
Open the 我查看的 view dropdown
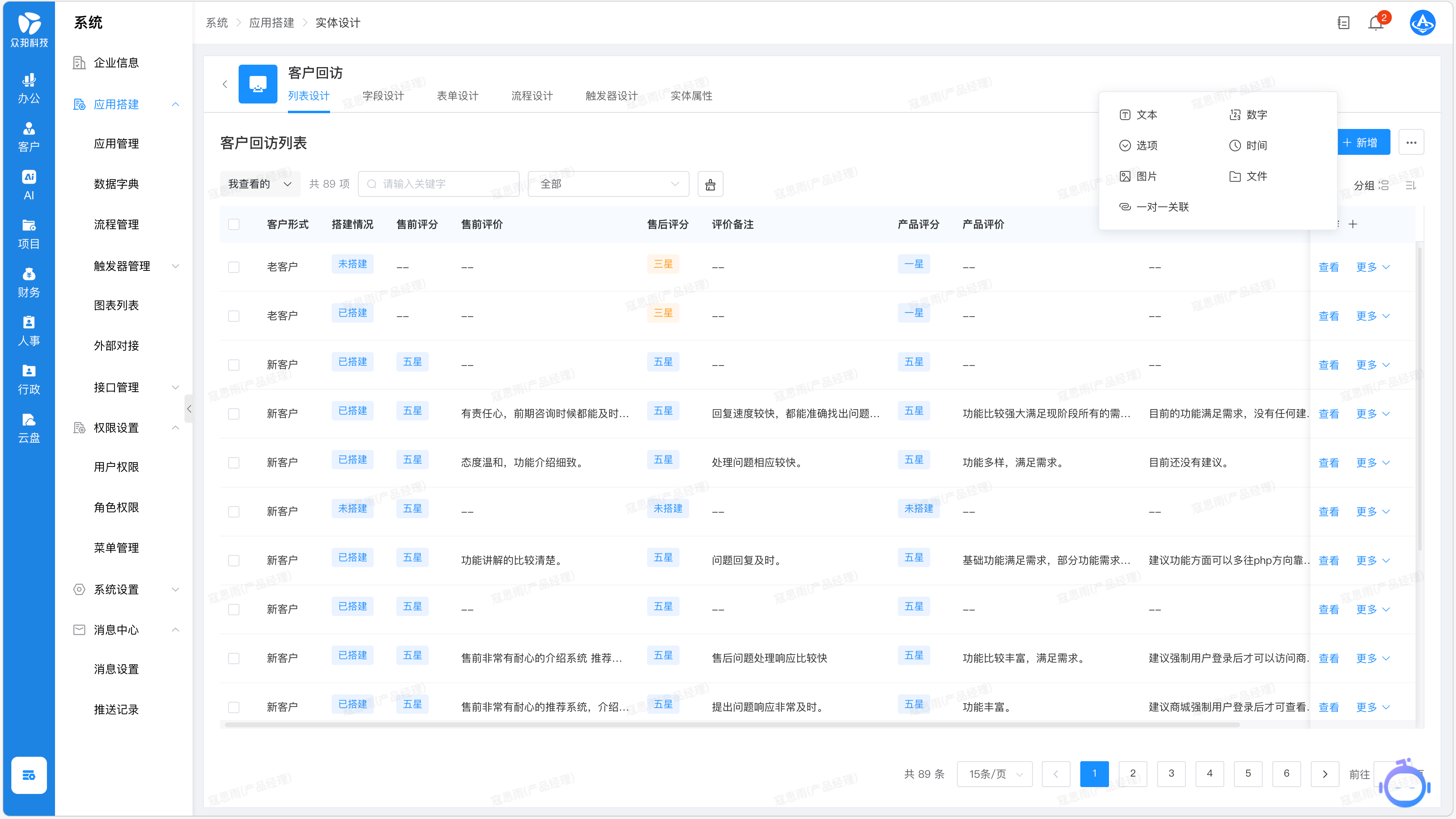[259, 184]
